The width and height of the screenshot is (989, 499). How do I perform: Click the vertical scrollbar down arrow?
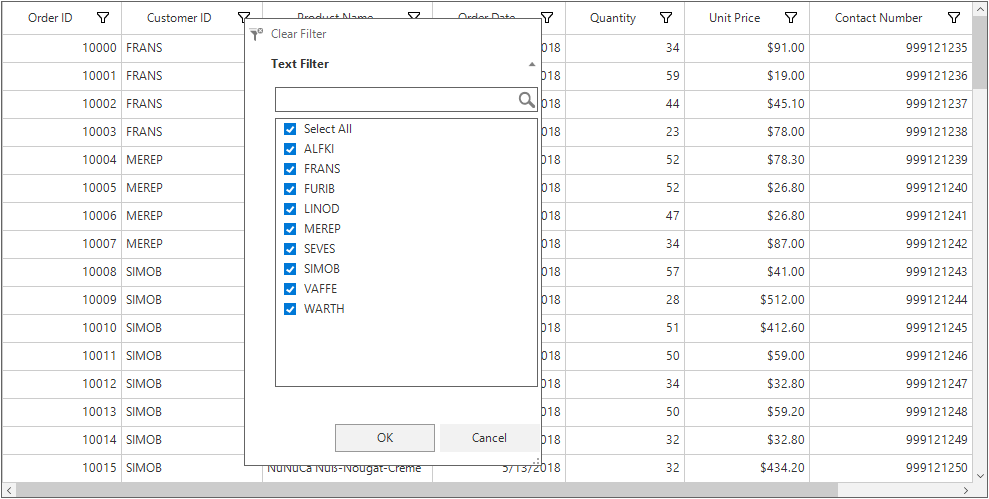click(981, 475)
